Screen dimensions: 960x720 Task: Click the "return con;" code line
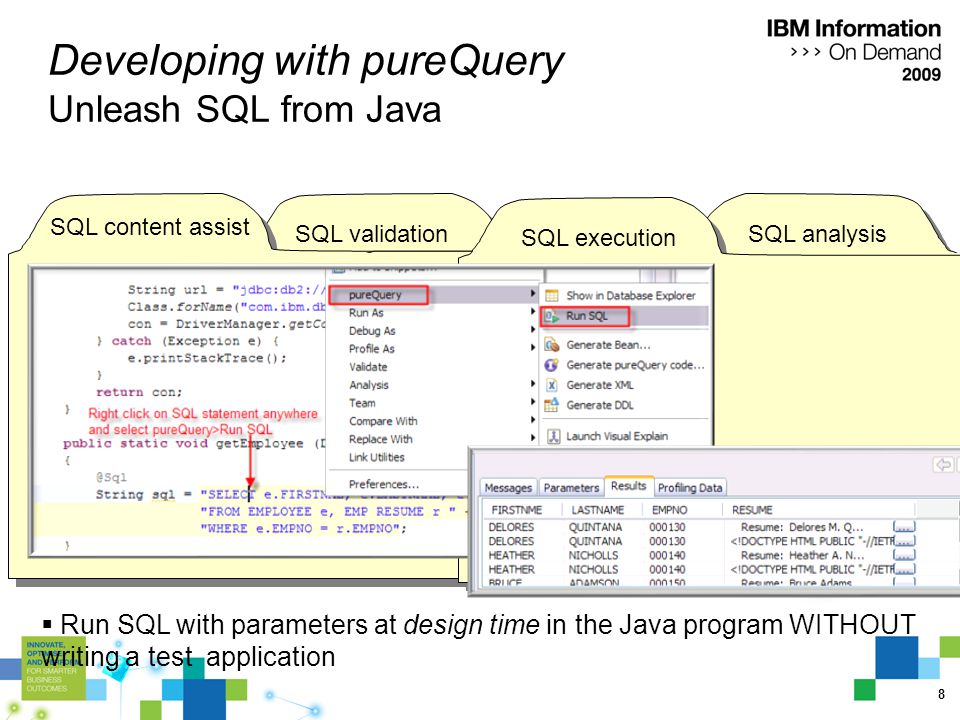139,392
